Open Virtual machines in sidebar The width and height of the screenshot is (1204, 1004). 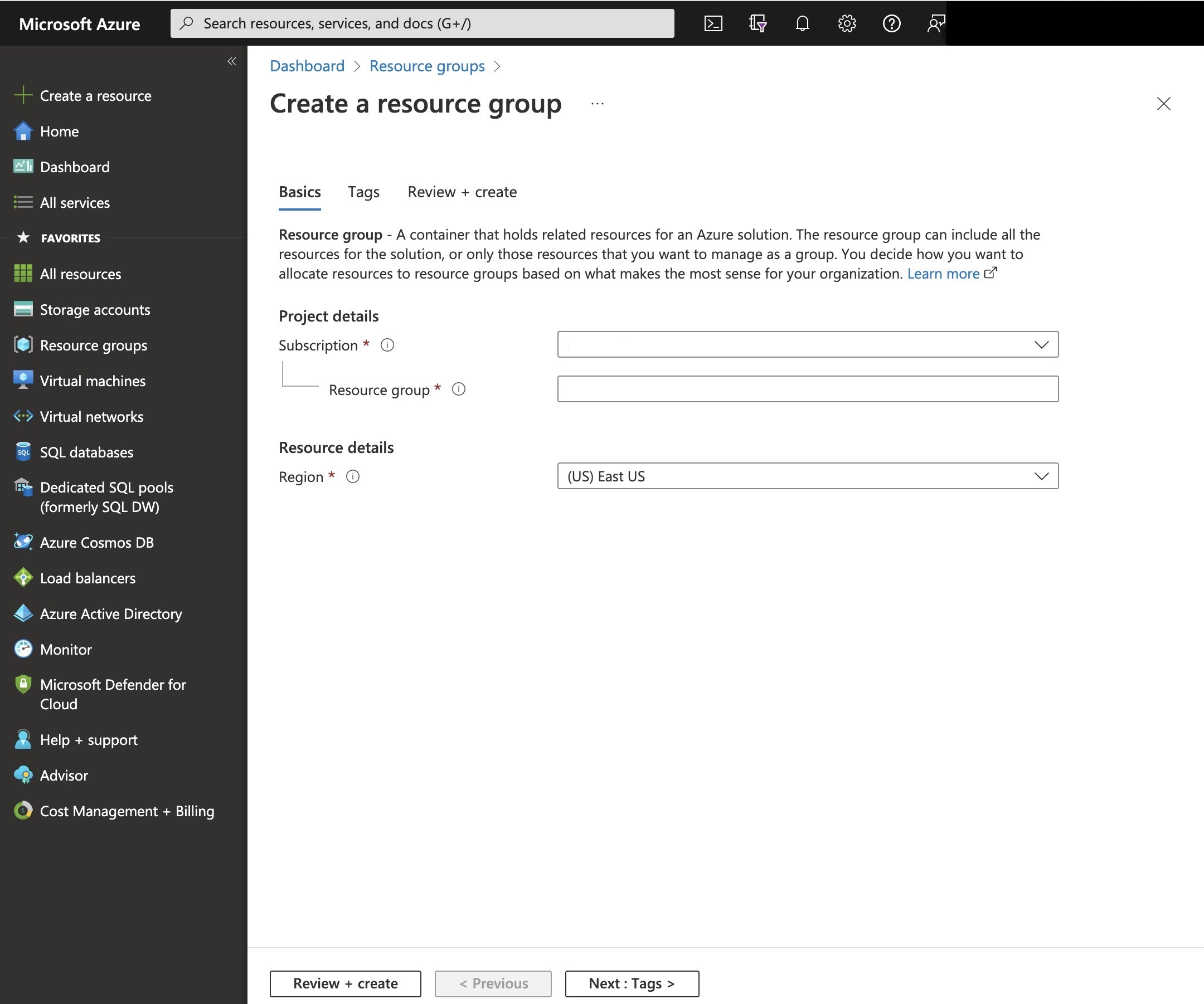(93, 381)
